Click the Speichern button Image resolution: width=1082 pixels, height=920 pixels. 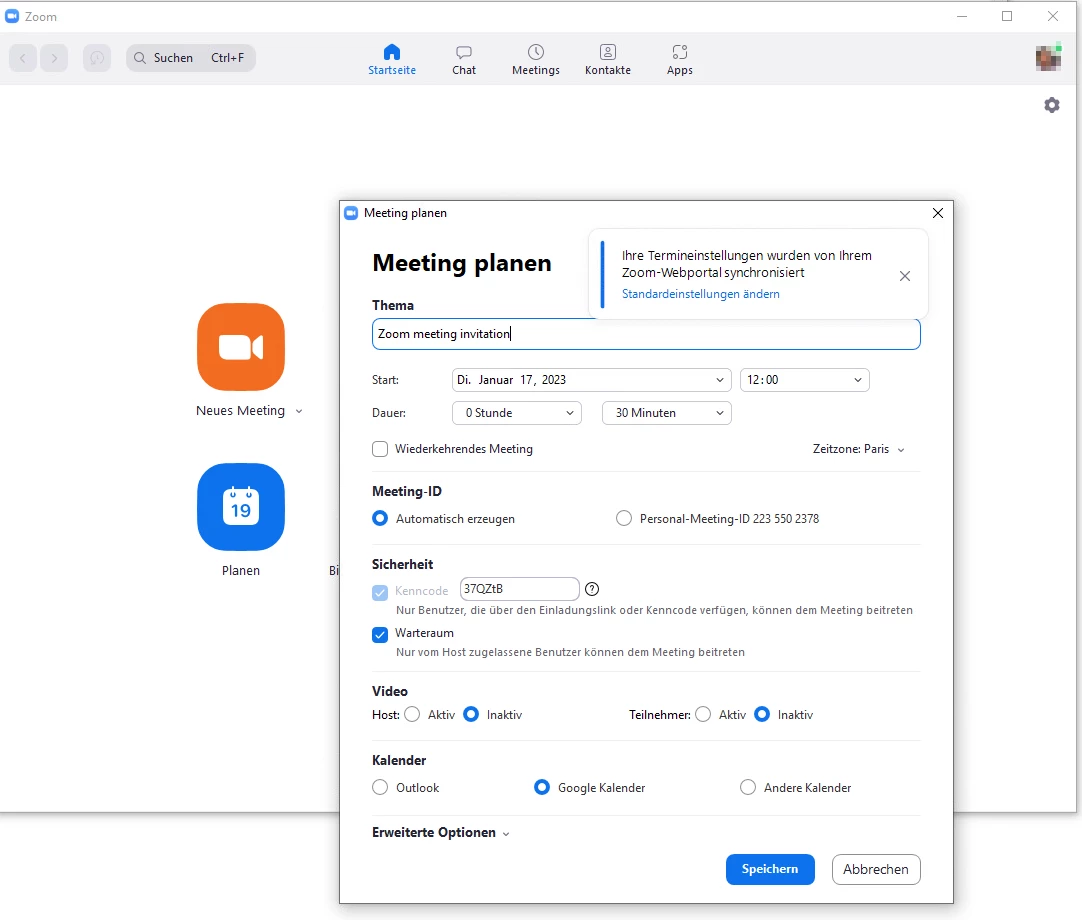click(x=770, y=870)
